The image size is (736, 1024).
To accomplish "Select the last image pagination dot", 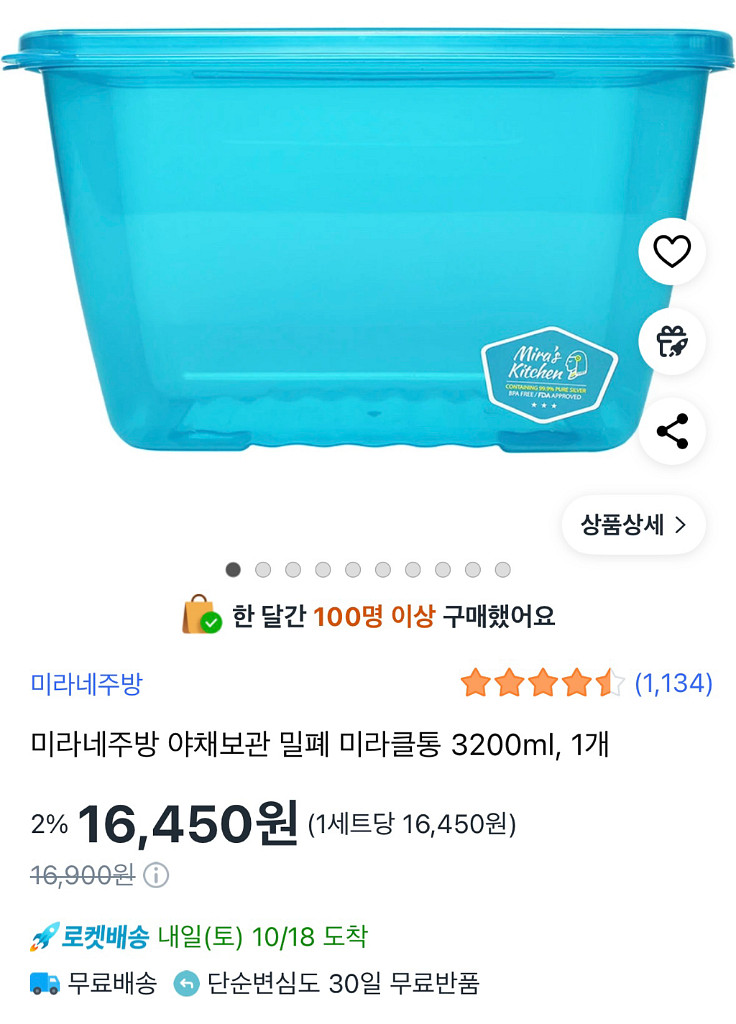I will pos(503,570).
